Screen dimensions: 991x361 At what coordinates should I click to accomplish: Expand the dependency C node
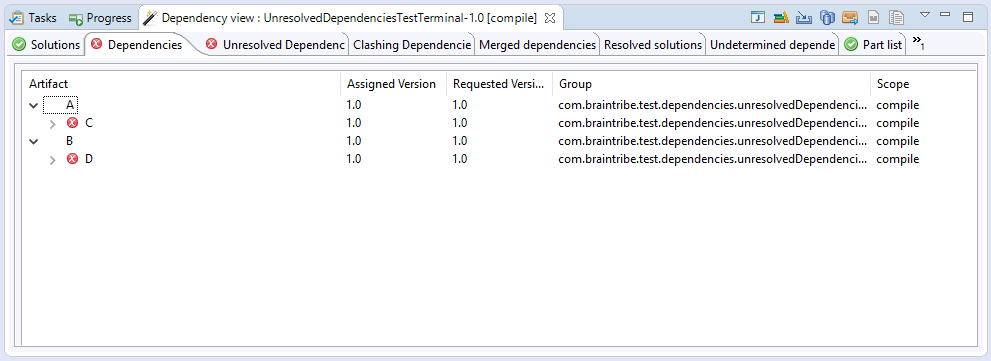(x=53, y=123)
